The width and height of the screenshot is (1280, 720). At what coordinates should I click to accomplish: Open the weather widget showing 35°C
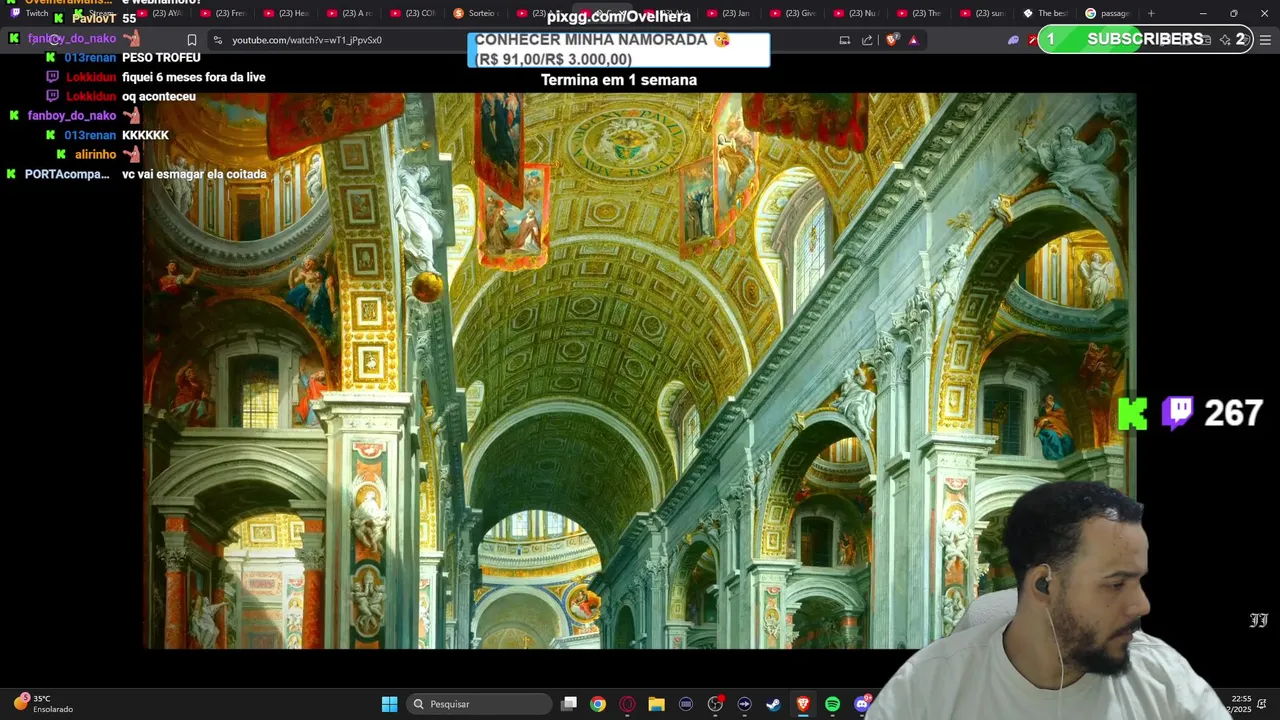[42, 704]
